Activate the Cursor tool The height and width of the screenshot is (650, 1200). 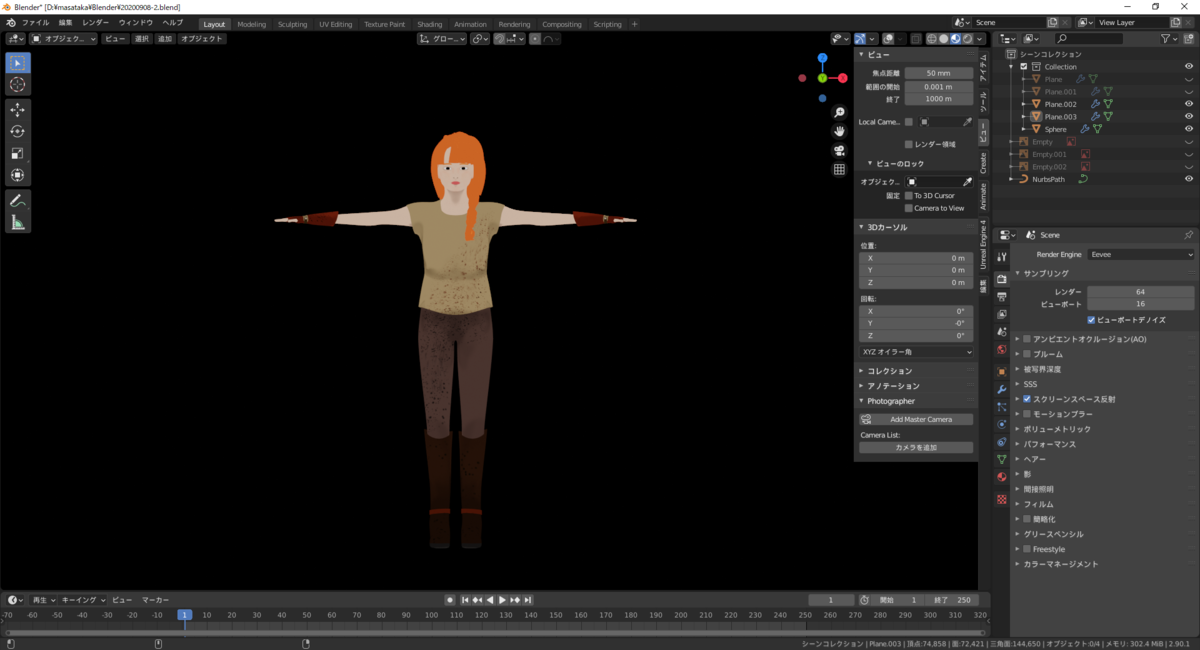[17, 85]
